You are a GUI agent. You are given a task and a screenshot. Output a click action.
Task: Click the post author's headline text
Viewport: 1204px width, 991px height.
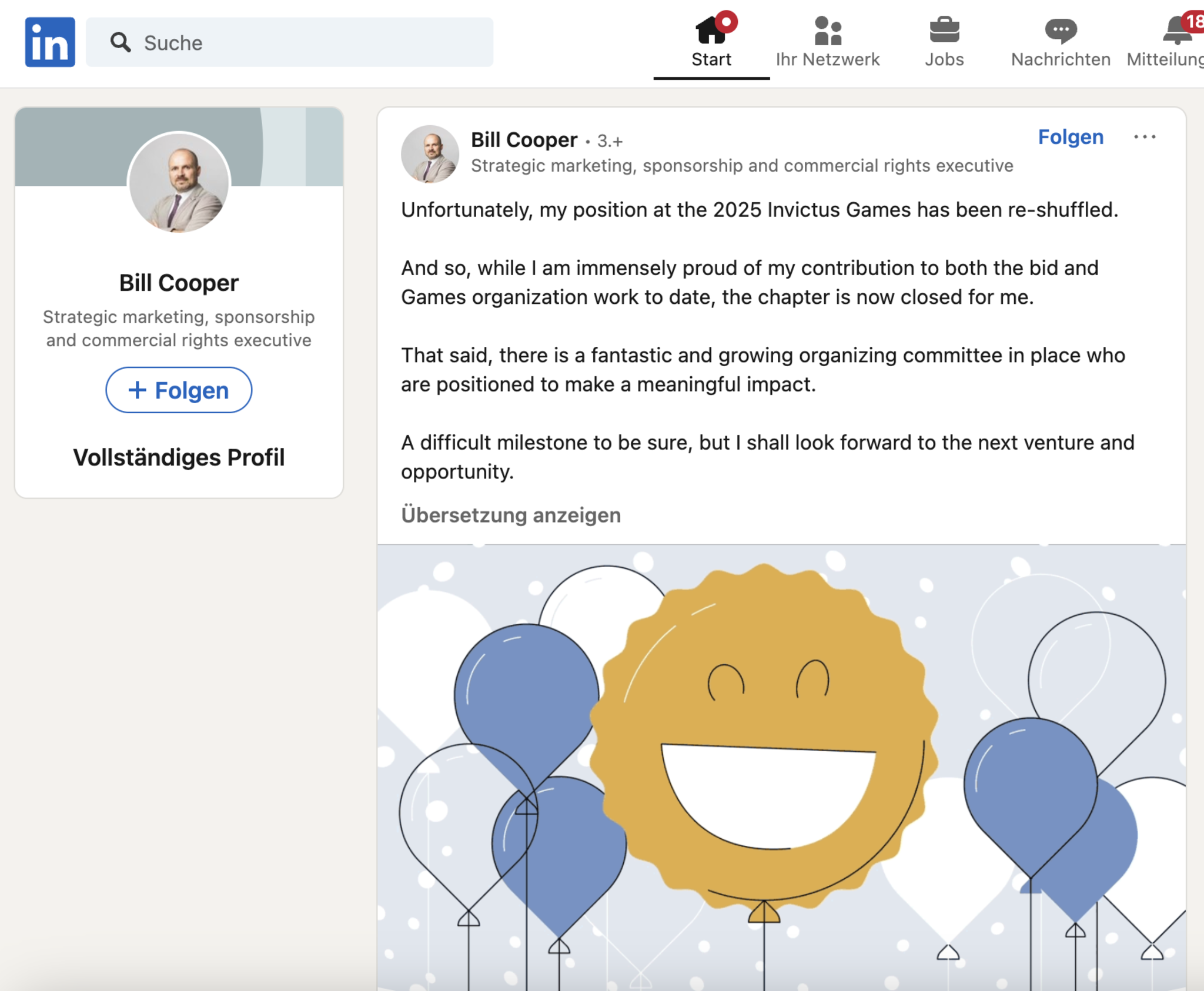741,166
